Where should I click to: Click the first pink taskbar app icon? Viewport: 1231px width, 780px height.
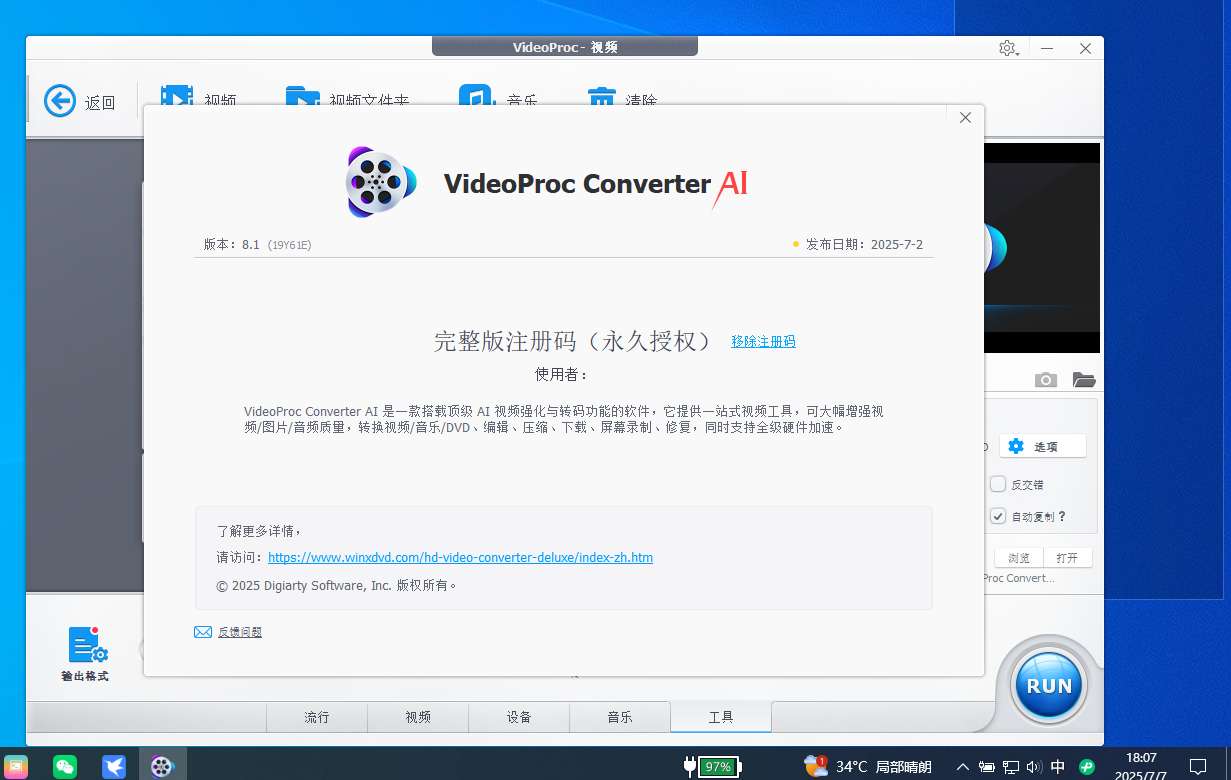pyautogui.click(x=17, y=767)
